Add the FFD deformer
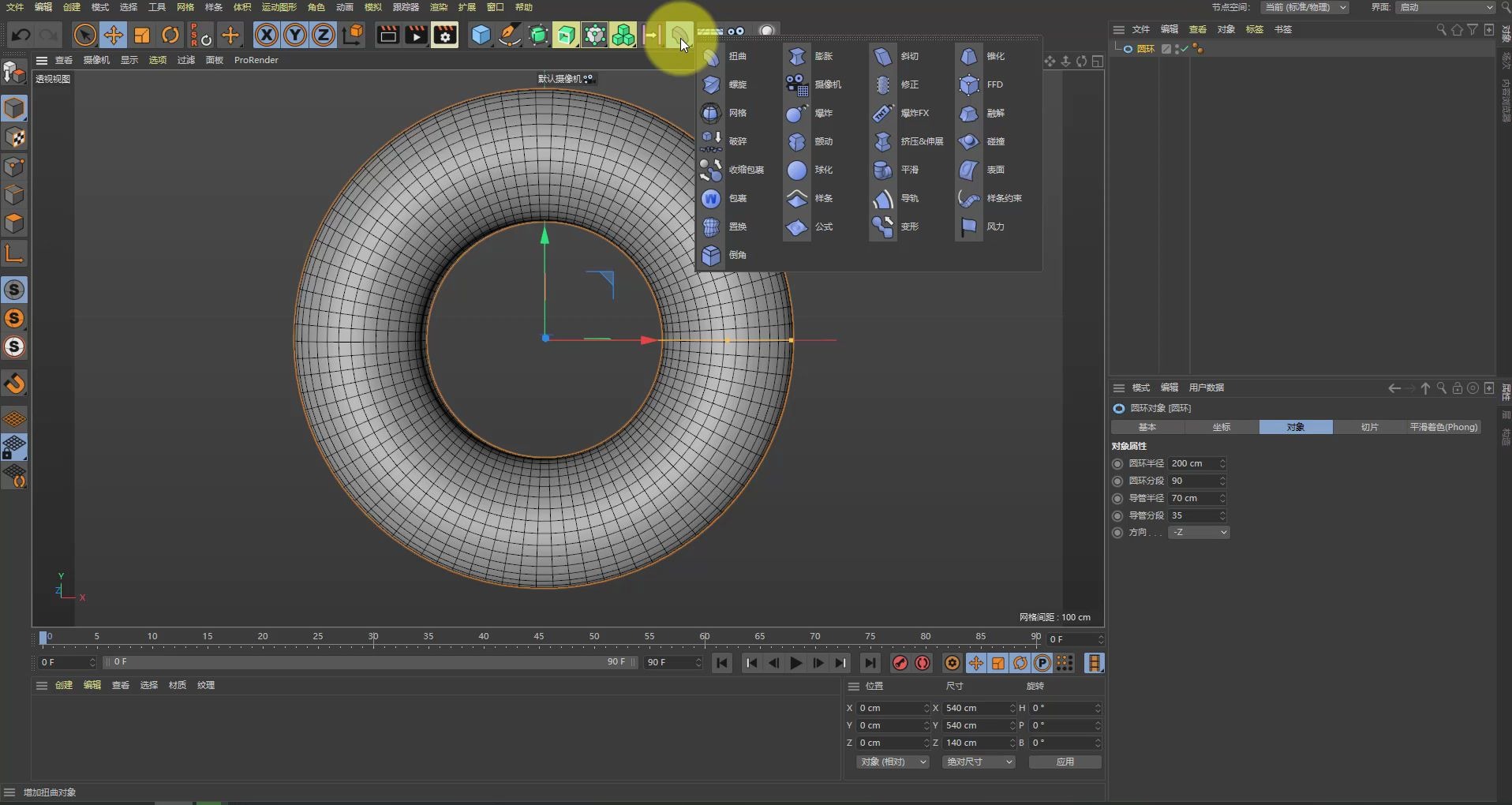The width and height of the screenshot is (1512, 805). (969, 85)
